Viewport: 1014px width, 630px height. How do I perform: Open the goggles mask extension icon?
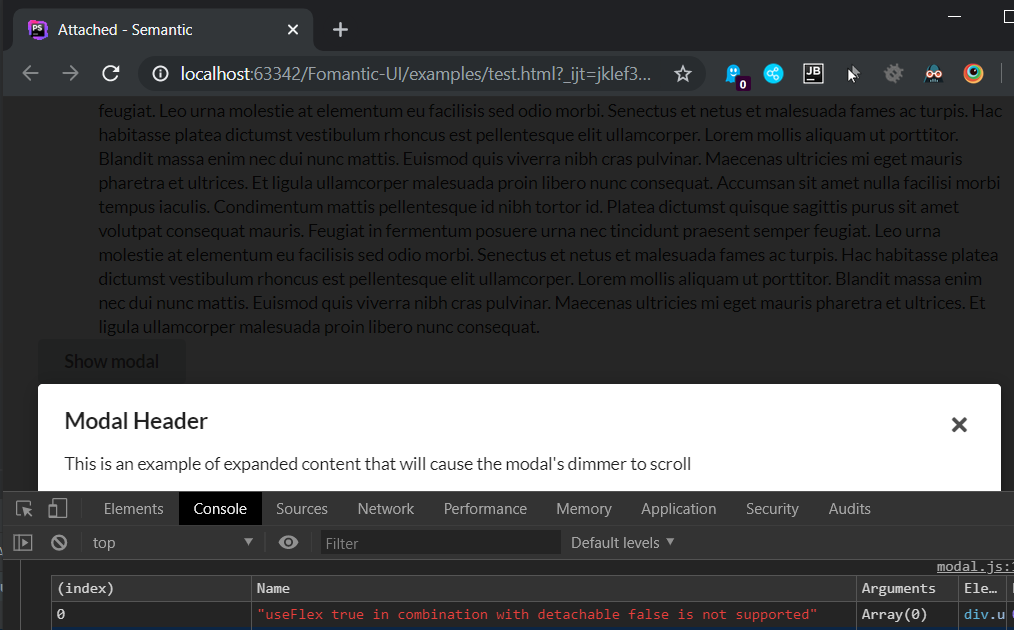tap(934, 74)
